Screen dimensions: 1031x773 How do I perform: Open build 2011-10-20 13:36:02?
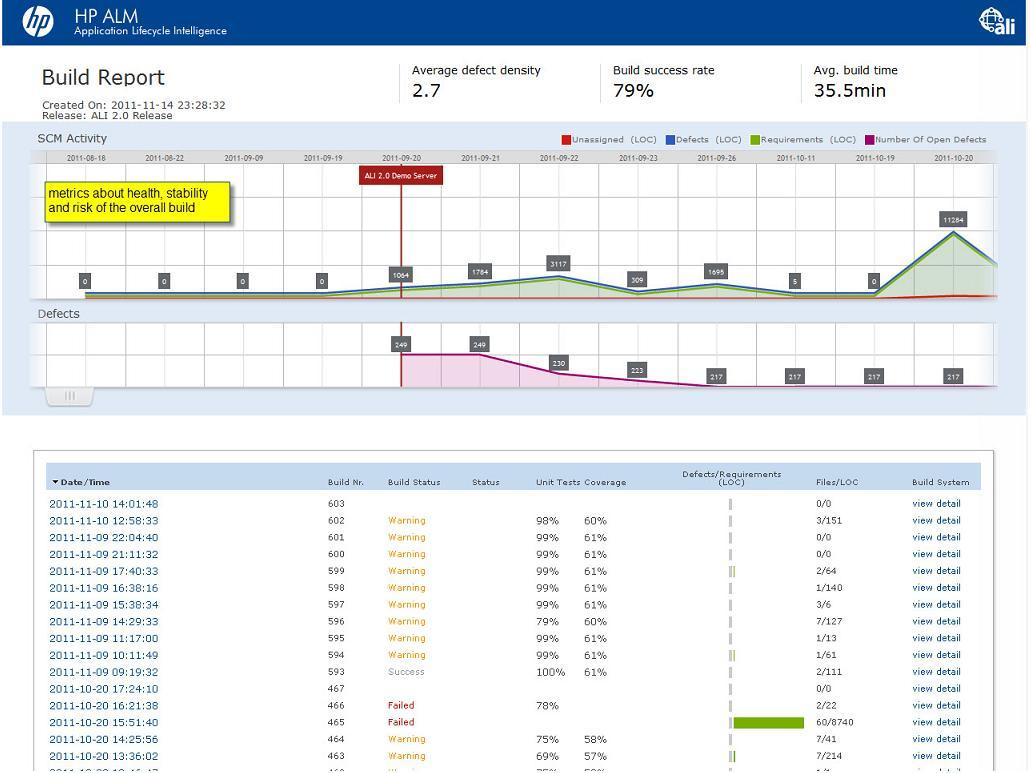coord(104,757)
